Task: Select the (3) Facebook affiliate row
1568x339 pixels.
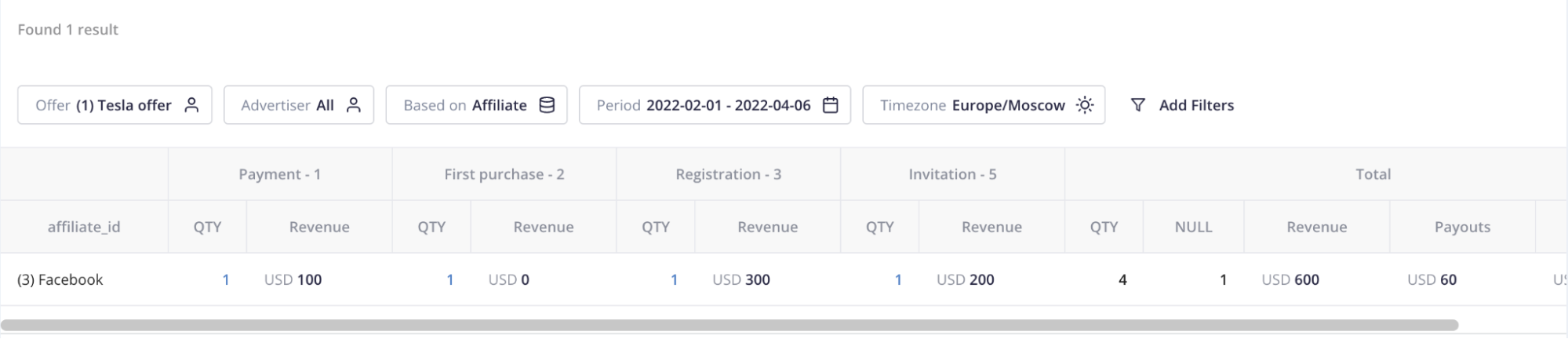Action: (x=60, y=279)
